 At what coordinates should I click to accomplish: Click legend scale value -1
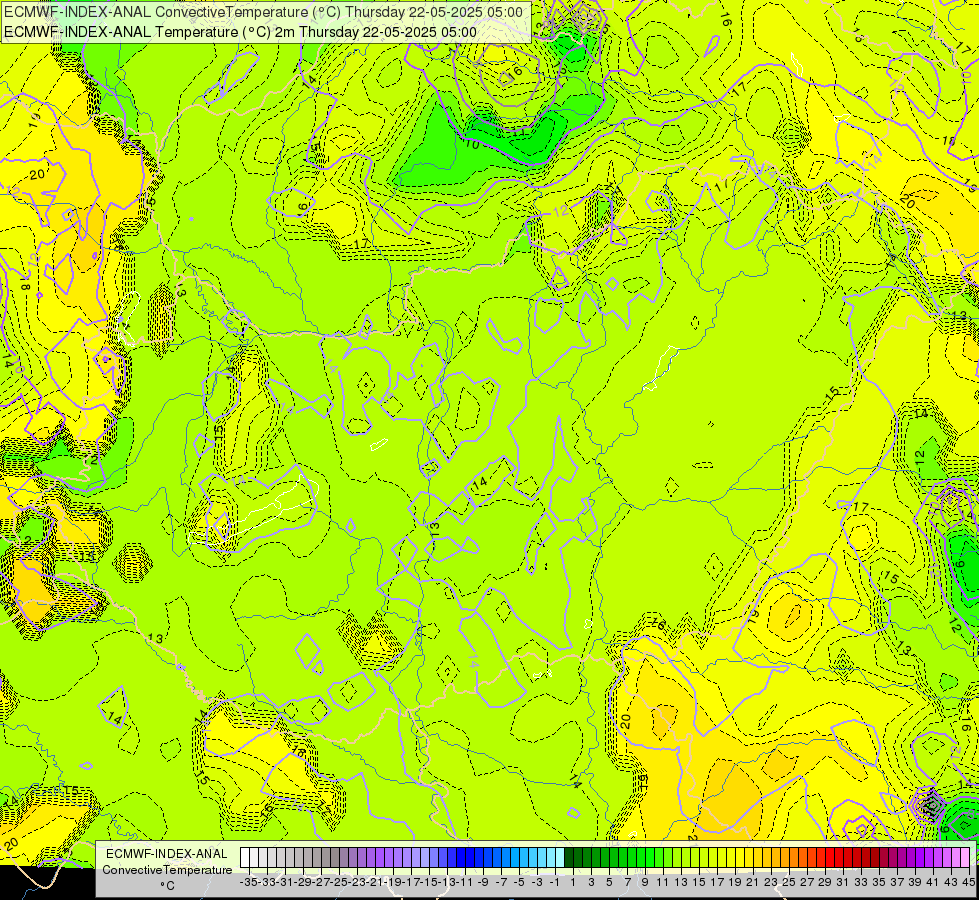point(554,883)
